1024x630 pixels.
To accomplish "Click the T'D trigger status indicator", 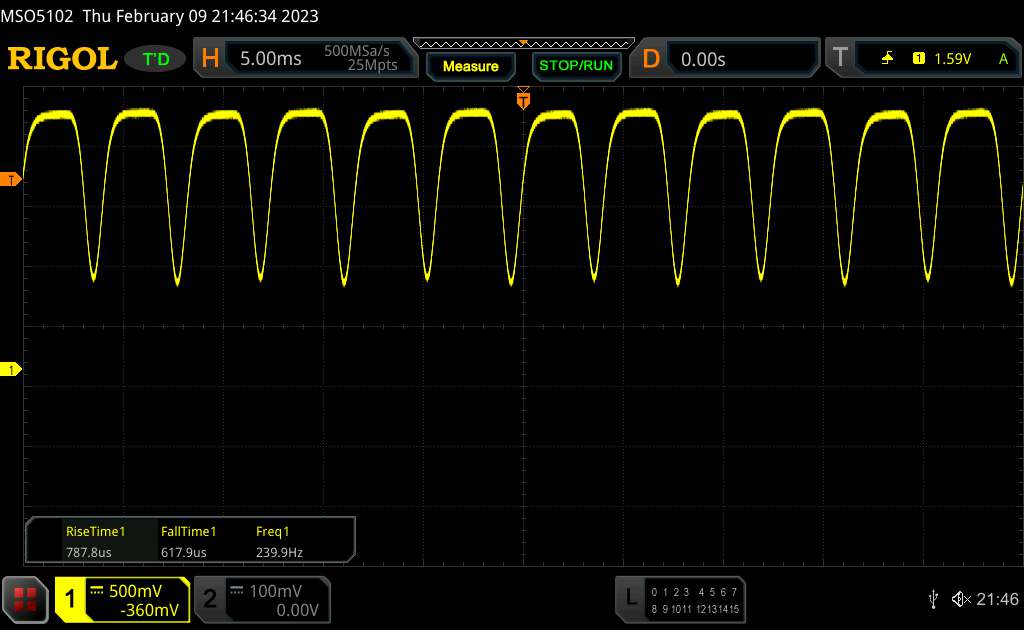I will click(156, 59).
